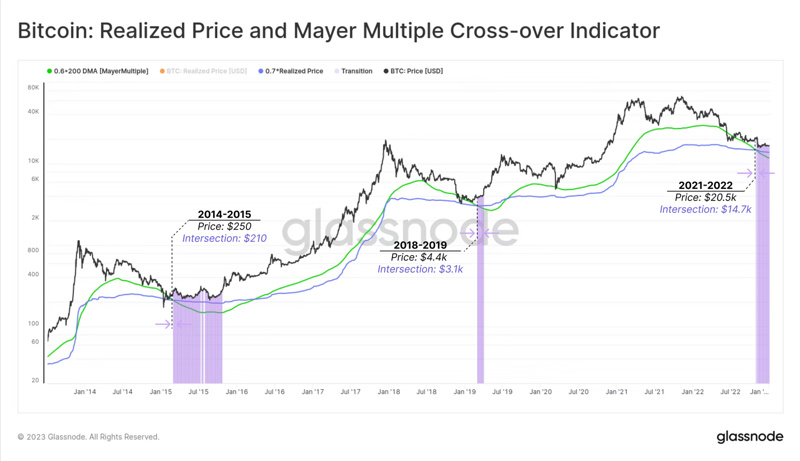
Task: Click the orange Realized Price legend dot
Action: [162, 71]
